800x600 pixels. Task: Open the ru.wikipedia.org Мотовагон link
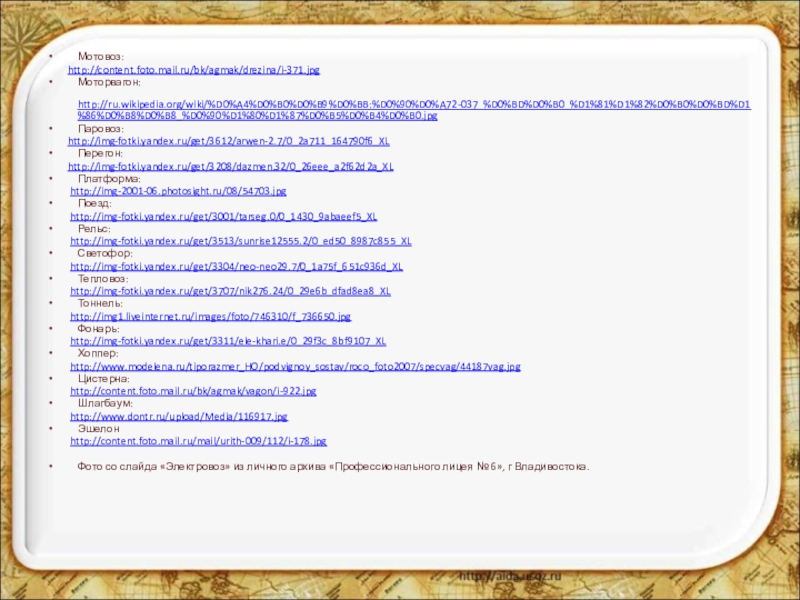pyautogui.click(x=414, y=110)
